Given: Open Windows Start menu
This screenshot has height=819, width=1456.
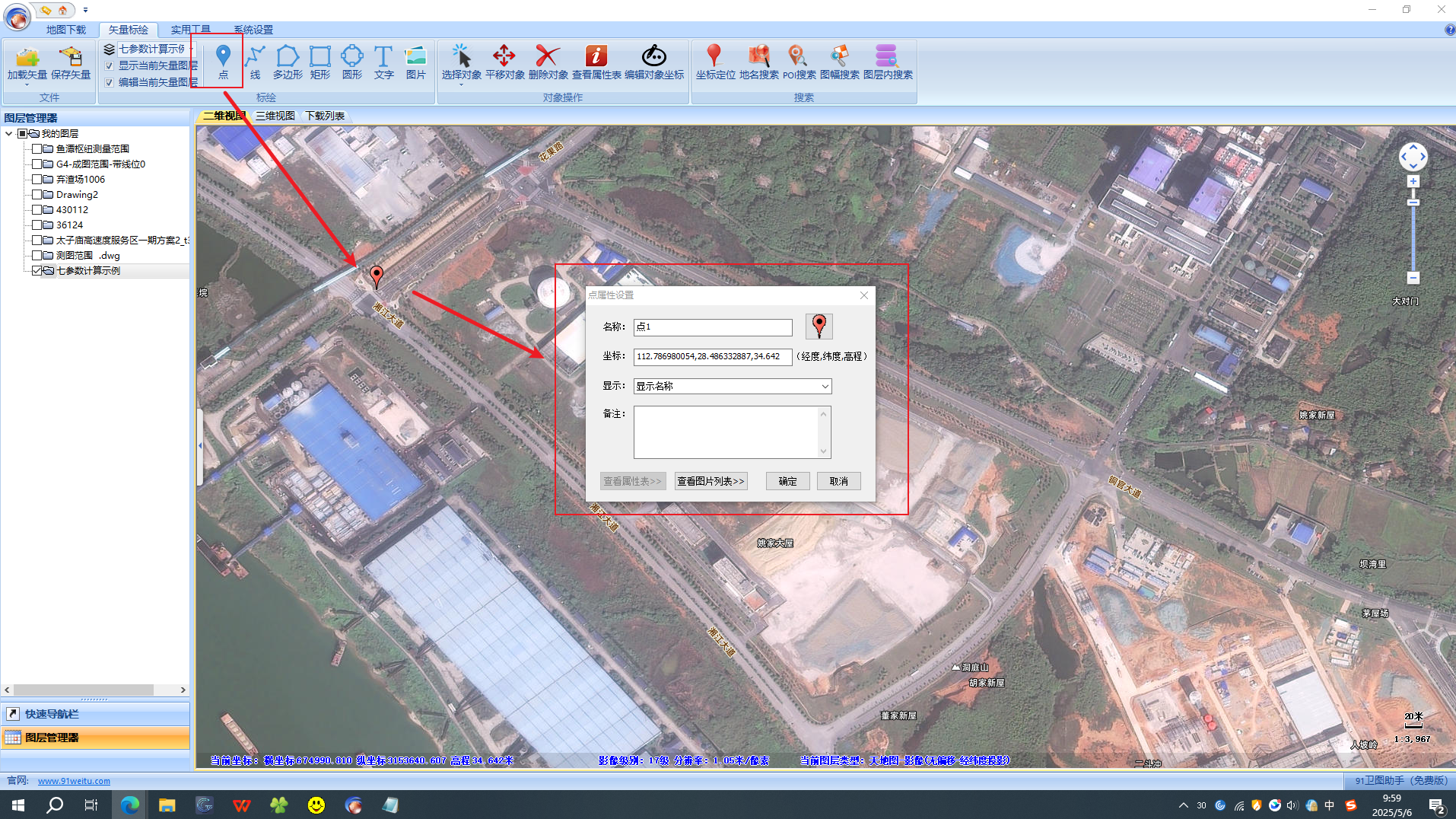Looking at the screenshot, I should [x=18, y=805].
